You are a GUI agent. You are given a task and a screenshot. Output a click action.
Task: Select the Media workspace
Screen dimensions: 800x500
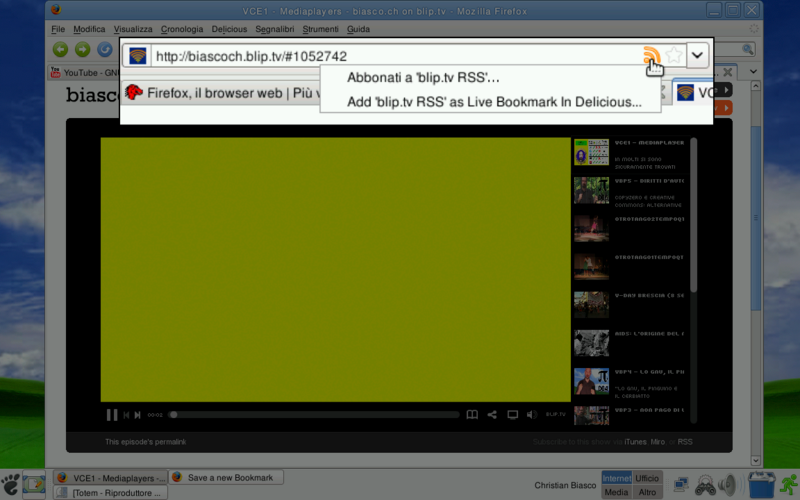616,492
